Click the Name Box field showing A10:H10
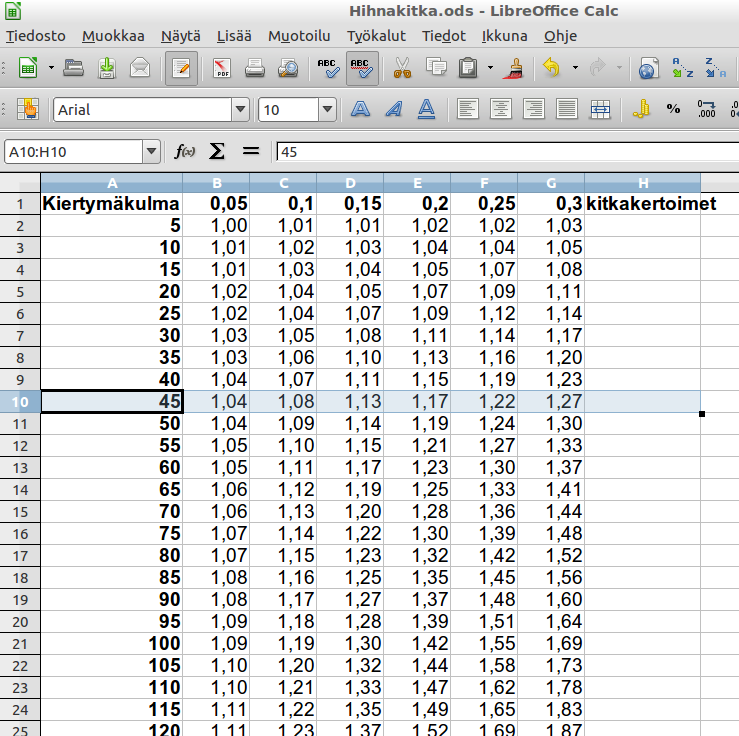 74,152
